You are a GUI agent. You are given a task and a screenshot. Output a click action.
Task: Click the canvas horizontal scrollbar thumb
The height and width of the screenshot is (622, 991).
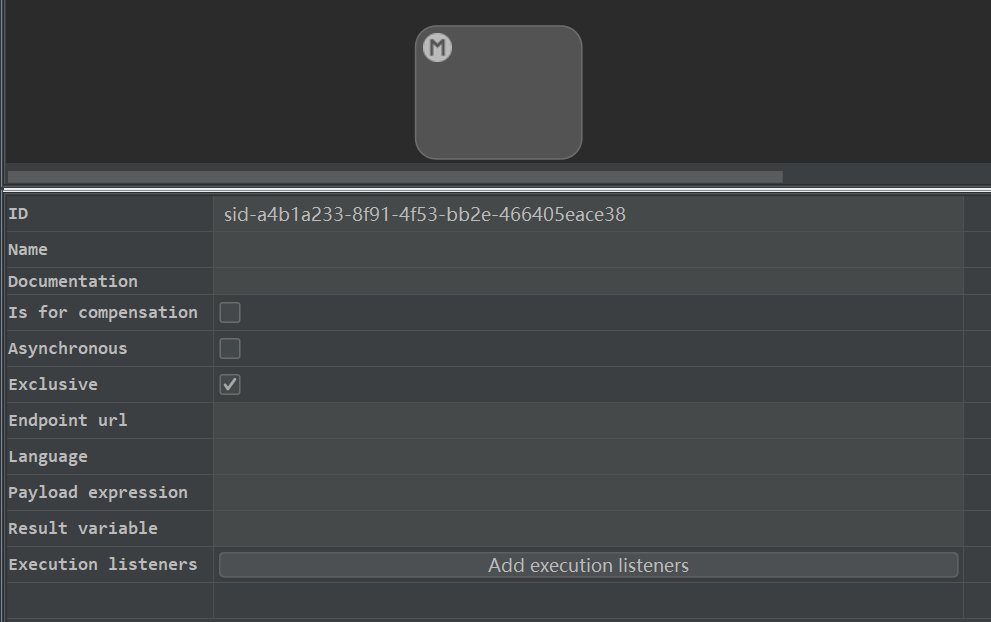click(395, 176)
